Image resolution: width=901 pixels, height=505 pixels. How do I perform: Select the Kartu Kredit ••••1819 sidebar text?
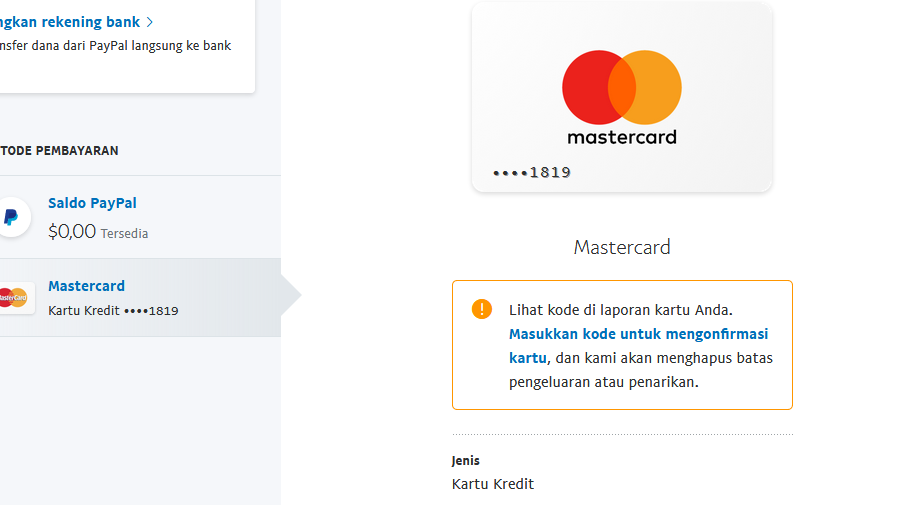point(113,311)
